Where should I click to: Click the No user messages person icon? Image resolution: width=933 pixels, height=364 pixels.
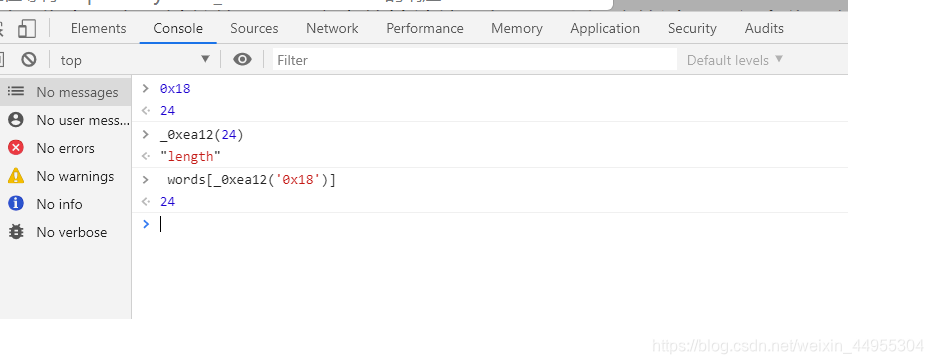tap(16, 120)
